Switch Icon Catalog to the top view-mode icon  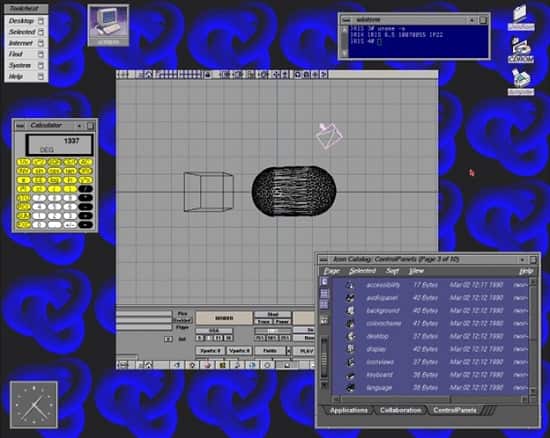click(324, 282)
